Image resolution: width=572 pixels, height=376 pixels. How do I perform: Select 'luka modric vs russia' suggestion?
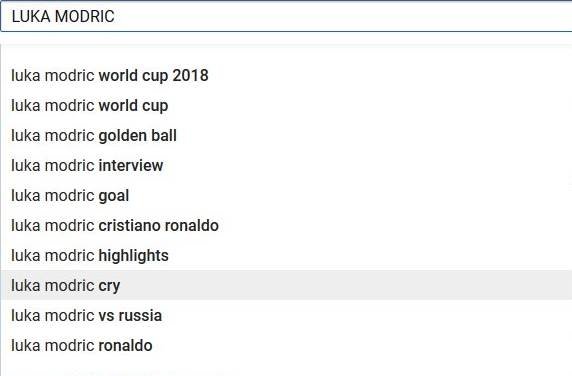point(286,315)
